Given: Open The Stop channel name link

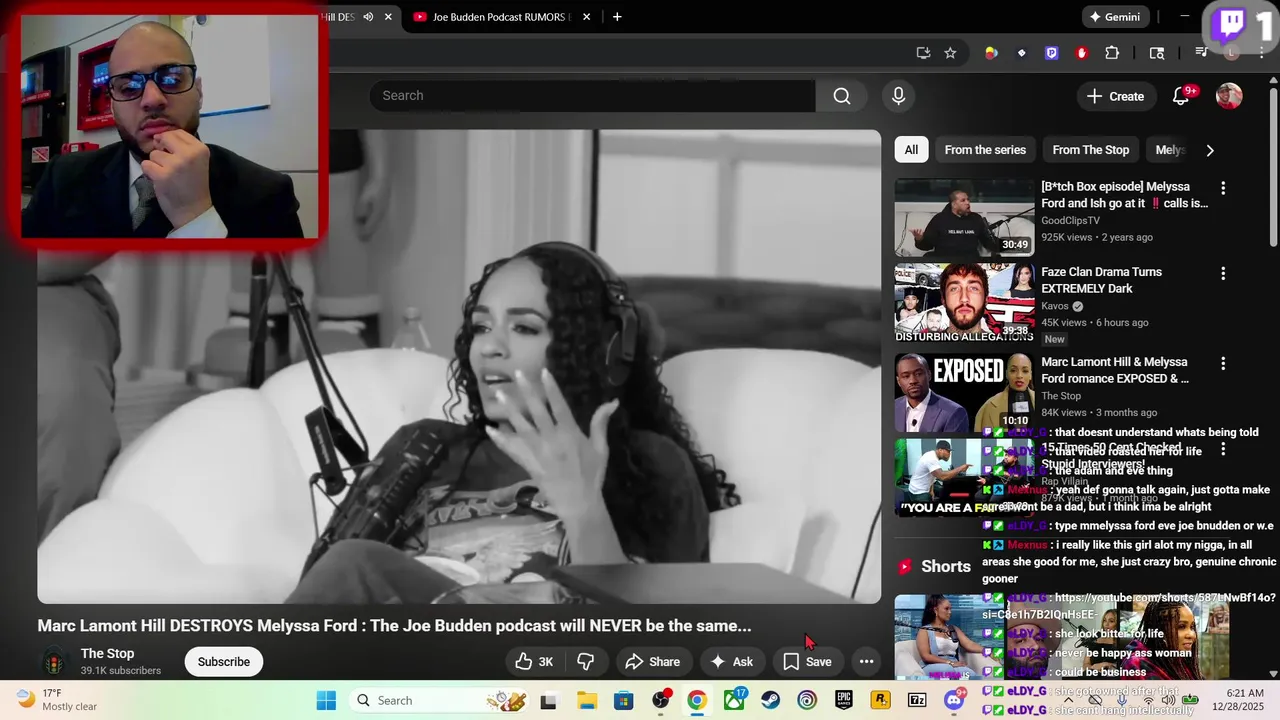Looking at the screenshot, I should pos(107,653).
